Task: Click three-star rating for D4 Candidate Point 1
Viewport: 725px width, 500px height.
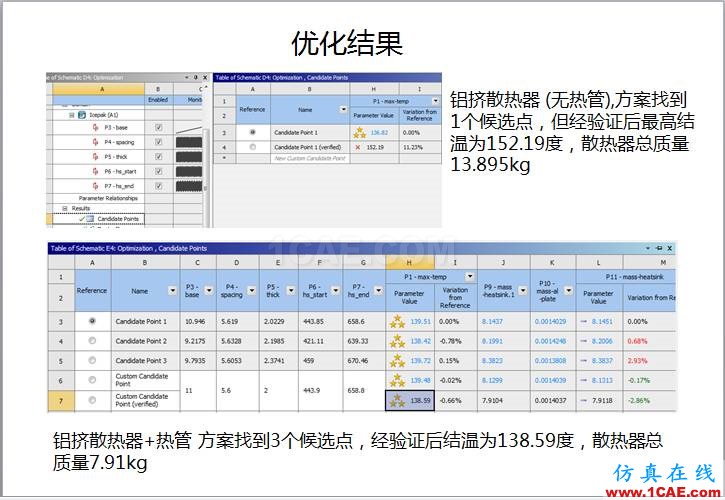Action: click(359, 133)
